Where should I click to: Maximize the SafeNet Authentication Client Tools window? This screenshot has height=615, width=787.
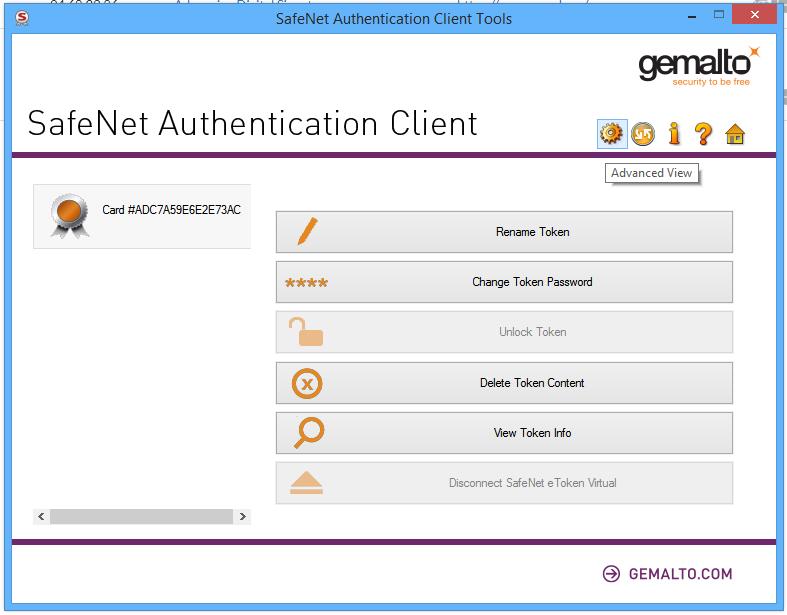[x=719, y=15]
